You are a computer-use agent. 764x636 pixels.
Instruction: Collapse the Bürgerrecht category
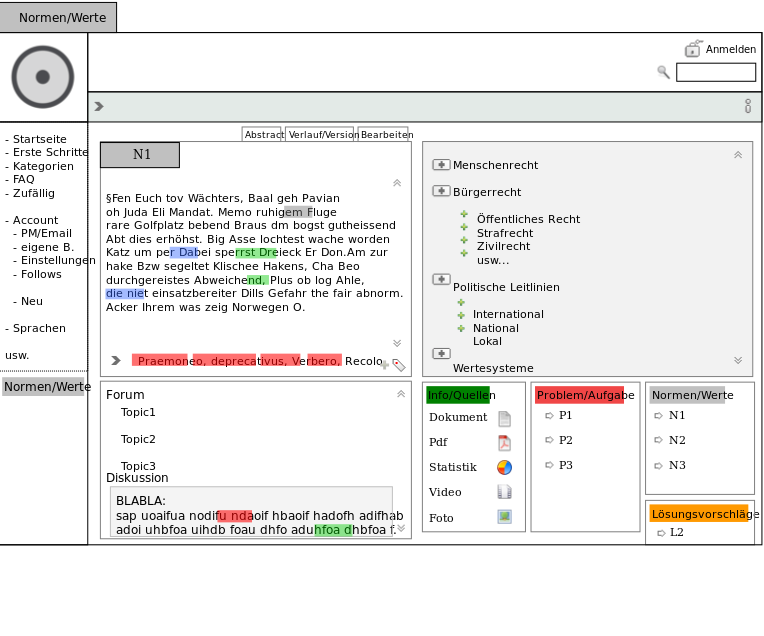(x=441, y=191)
